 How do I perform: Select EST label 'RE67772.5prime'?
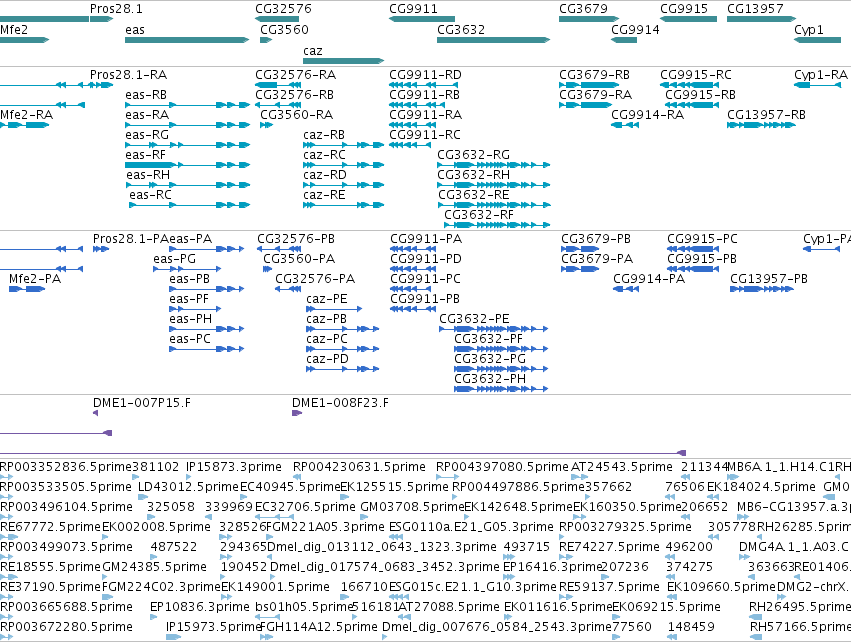pyautogui.click(x=50, y=526)
